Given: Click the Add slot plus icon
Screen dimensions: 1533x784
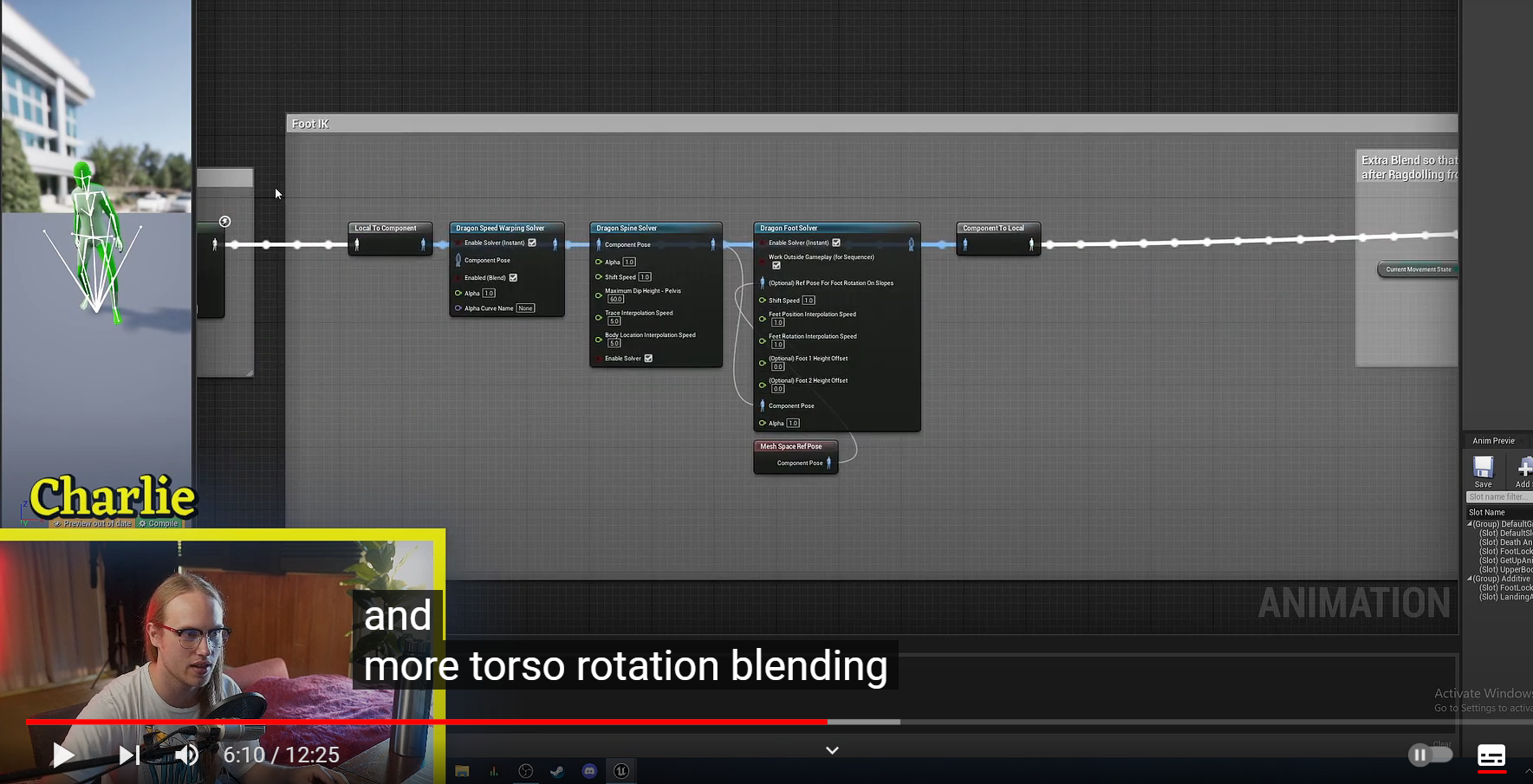Looking at the screenshot, I should [1523, 468].
